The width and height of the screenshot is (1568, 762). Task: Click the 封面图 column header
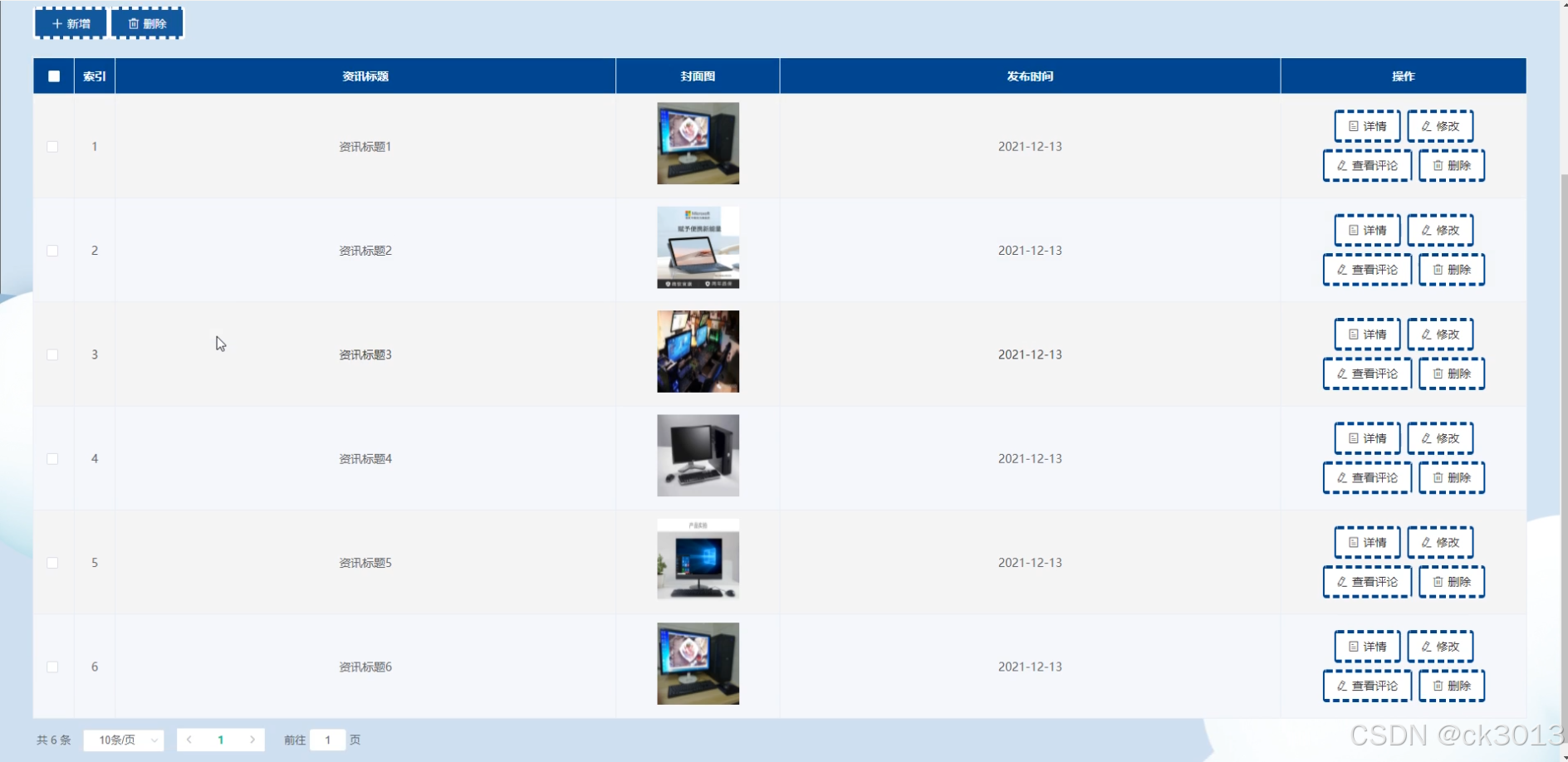pyautogui.click(x=698, y=76)
